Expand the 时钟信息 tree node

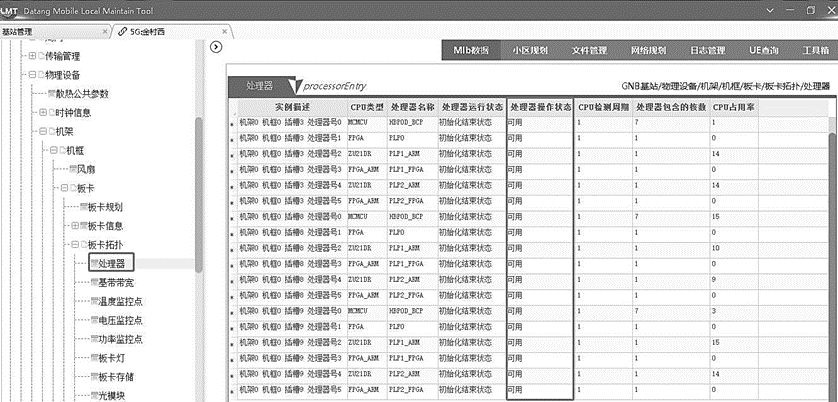pyautogui.click(x=43, y=113)
